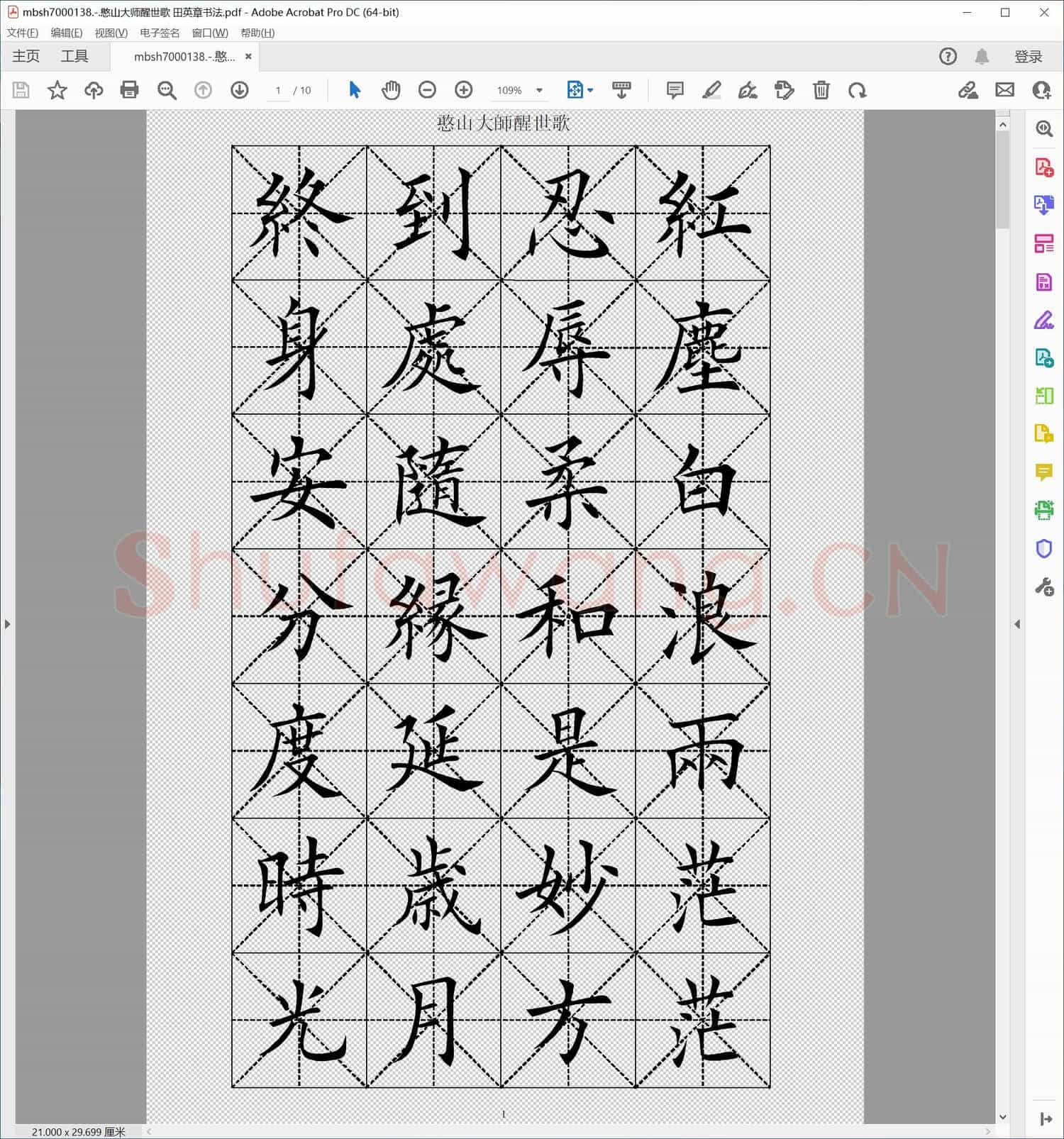This screenshot has height=1139, width=1064.
Task: Select the highlighter pen tool
Action: pyautogui.click(x=711, y=90)
